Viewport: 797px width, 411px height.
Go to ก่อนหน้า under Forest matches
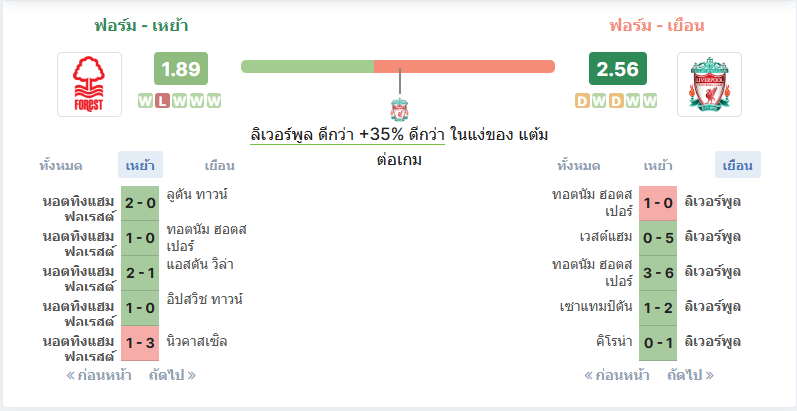(x=99, y=375)
